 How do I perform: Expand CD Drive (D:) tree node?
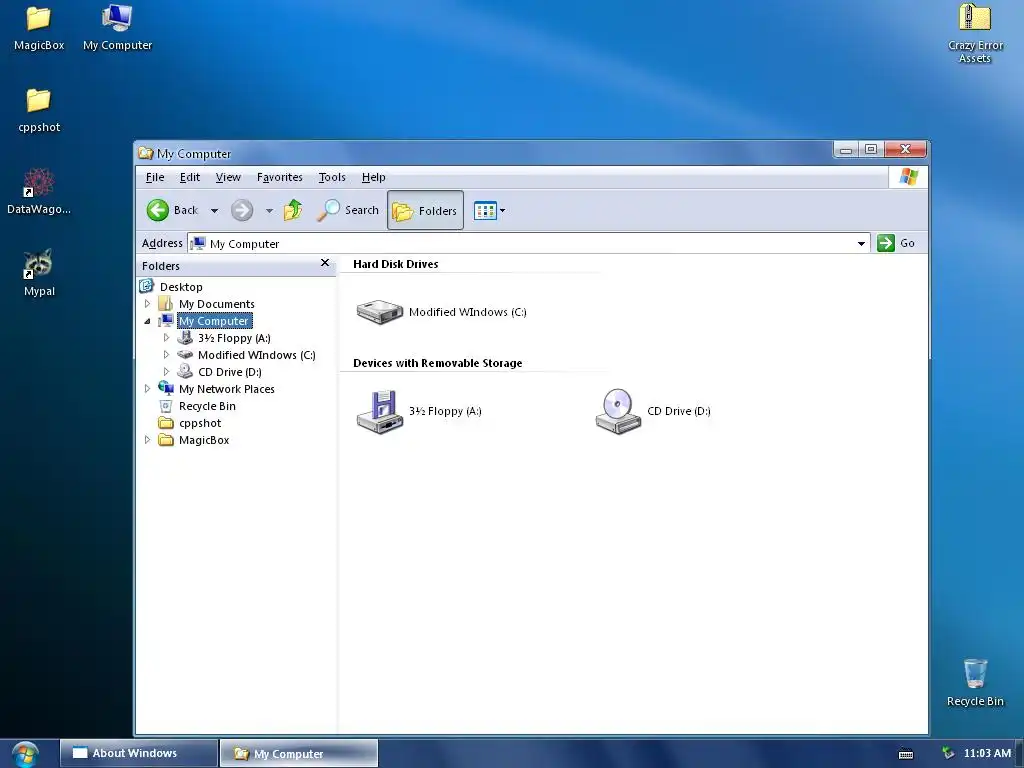tap(167, 372)
